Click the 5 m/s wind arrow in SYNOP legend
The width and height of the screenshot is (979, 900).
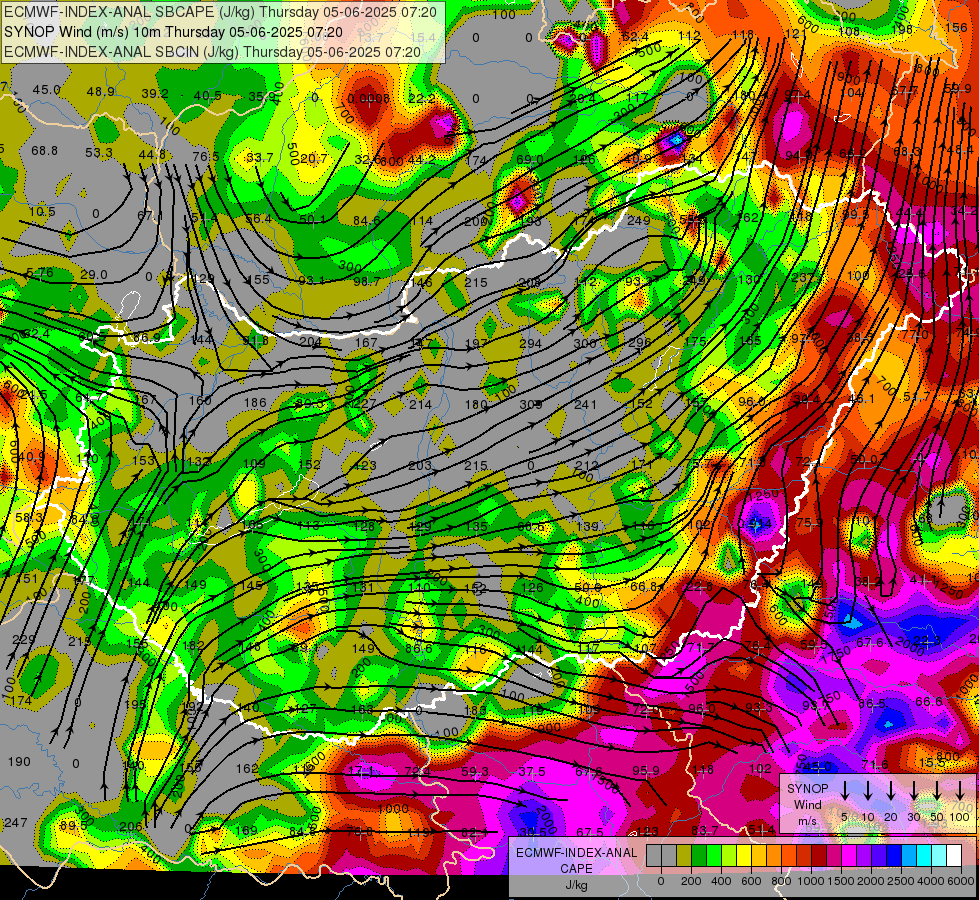point(844,790)
